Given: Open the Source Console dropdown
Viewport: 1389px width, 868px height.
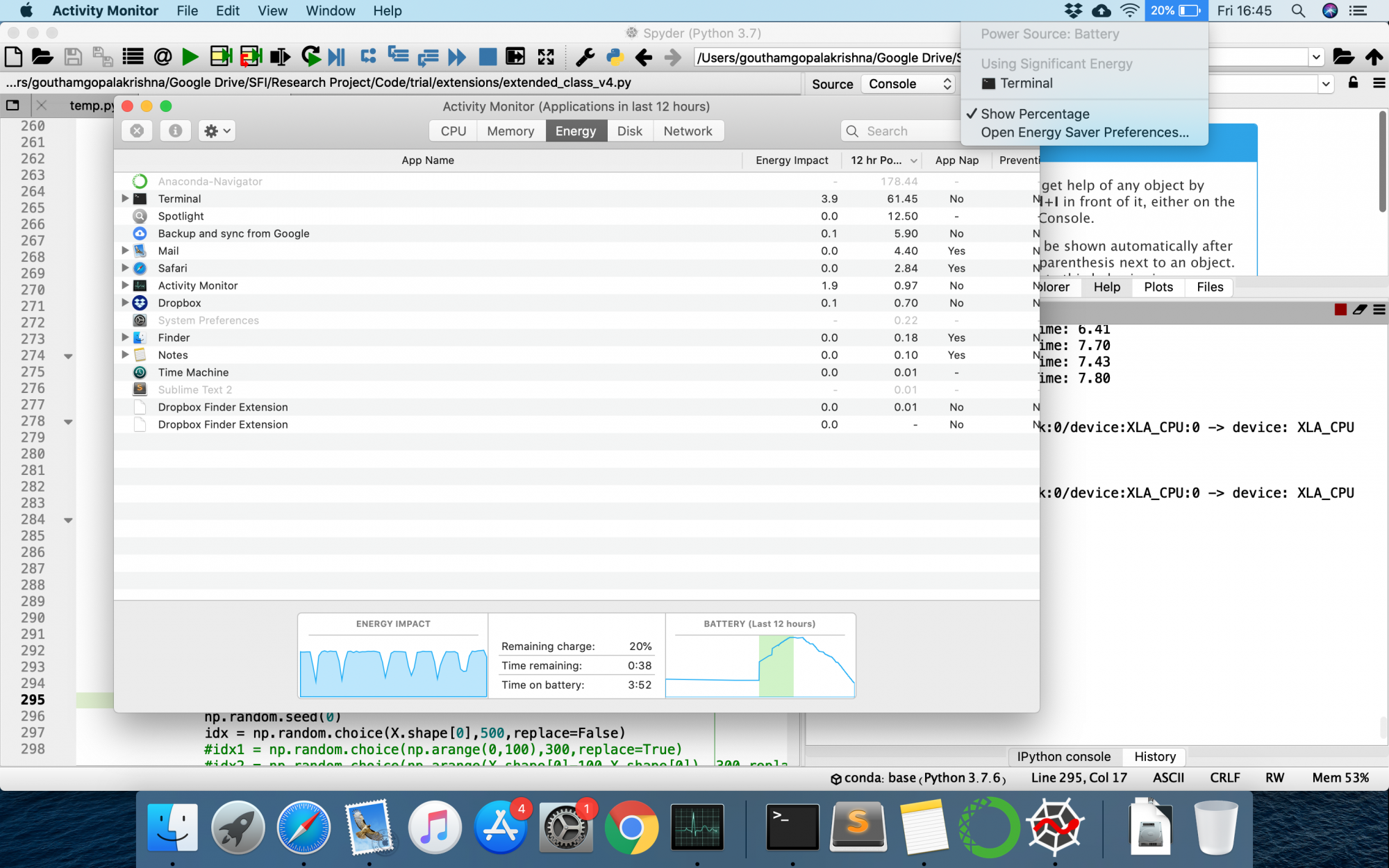Looking at the screenshot, I should (908, 83).
